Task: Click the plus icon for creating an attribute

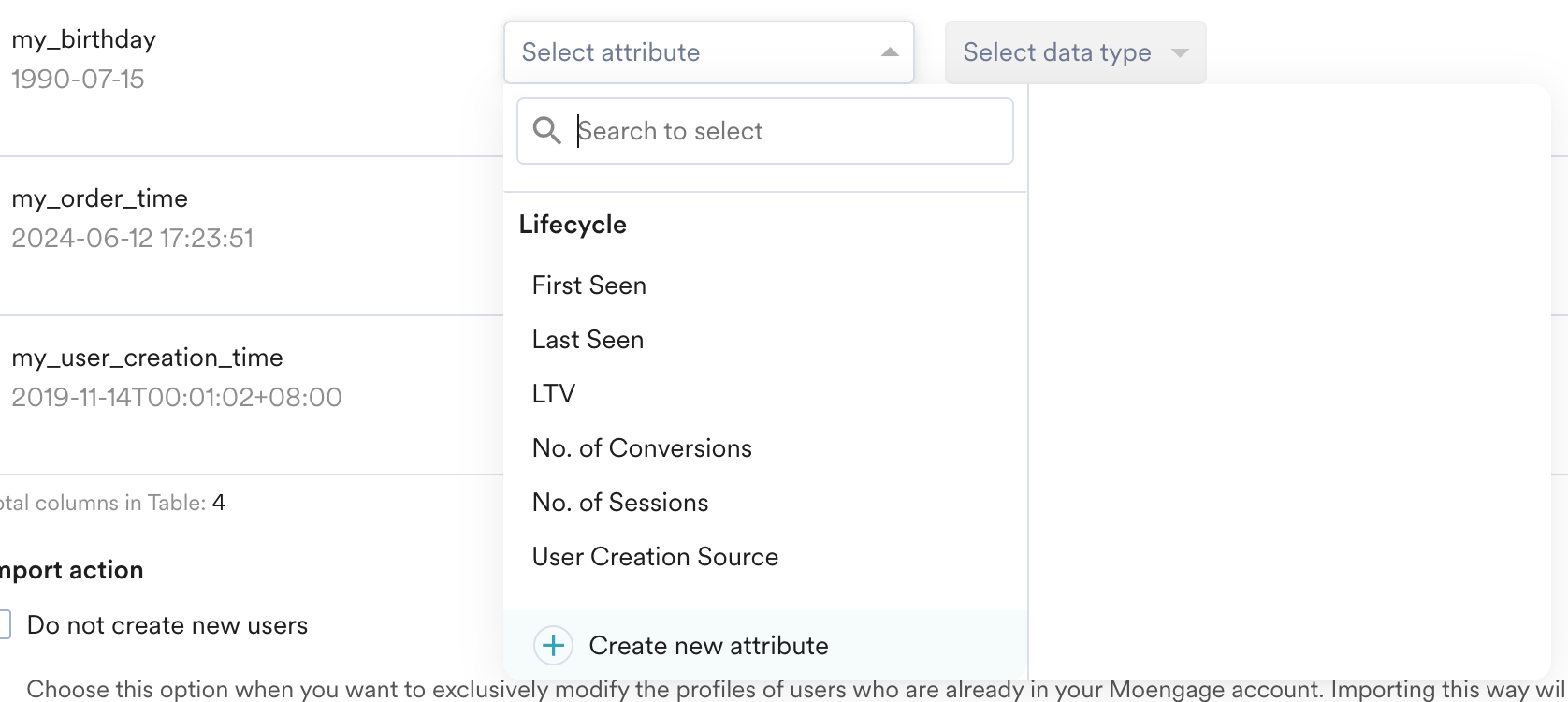Action: coord(553,646)
